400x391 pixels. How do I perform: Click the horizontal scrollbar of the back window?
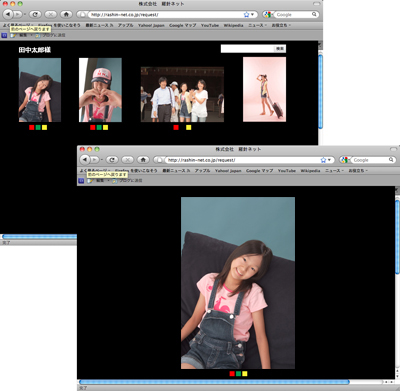click(x=40, y=237)
